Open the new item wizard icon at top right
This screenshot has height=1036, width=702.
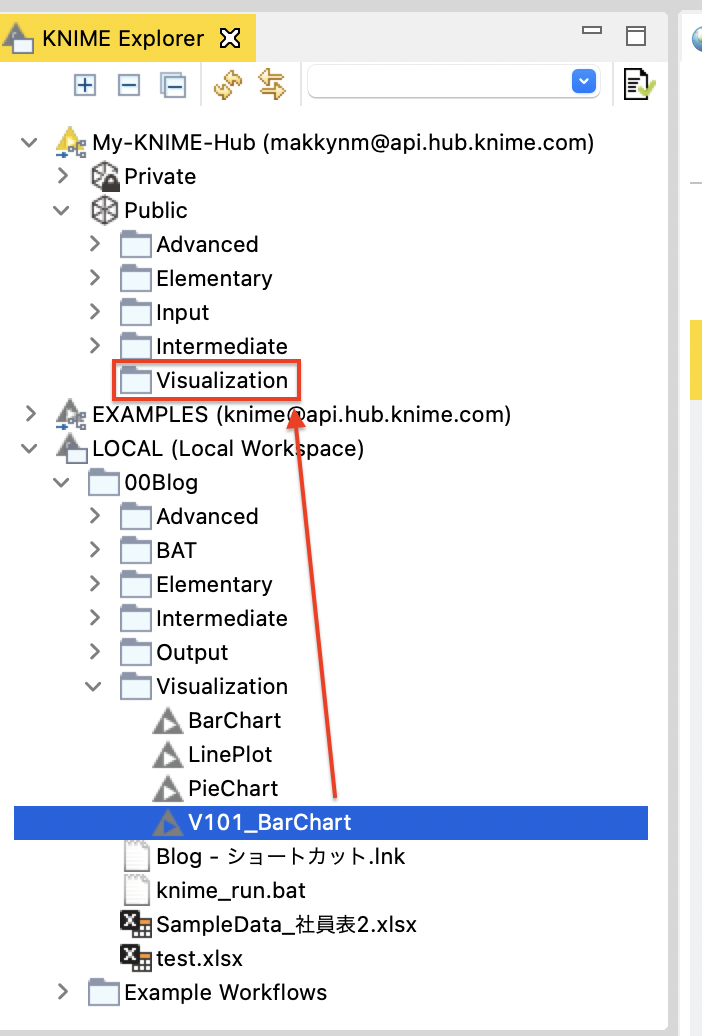[x=638, y=85]
